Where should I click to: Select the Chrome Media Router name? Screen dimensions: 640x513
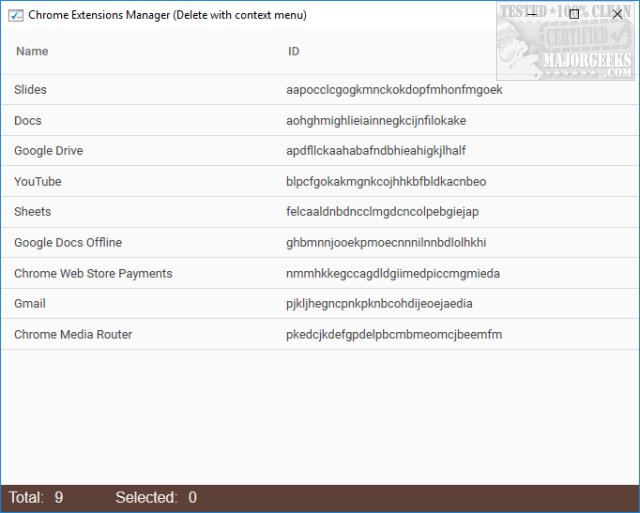(x=73, y=334)
